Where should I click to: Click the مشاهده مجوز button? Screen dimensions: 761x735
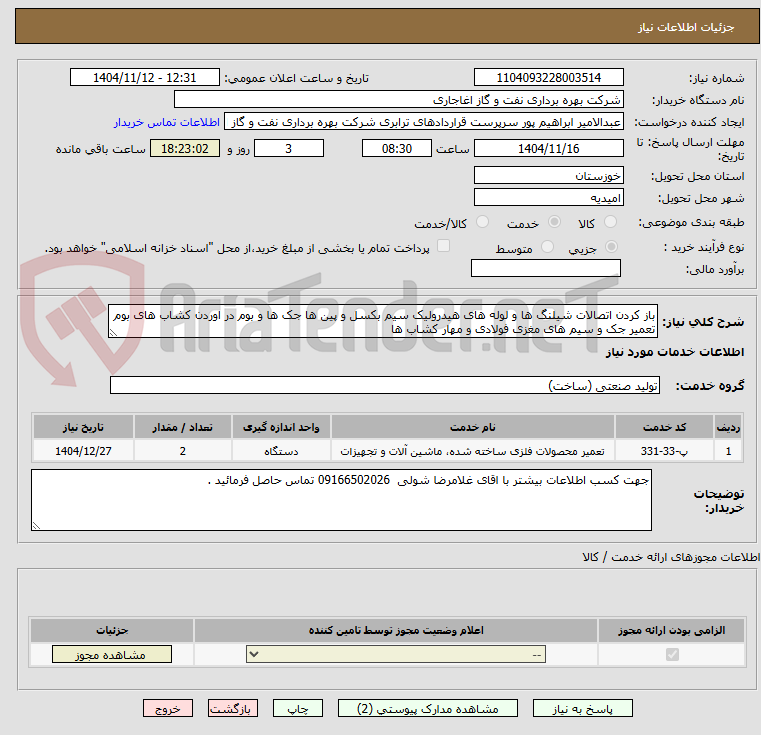tap(112, 654)
